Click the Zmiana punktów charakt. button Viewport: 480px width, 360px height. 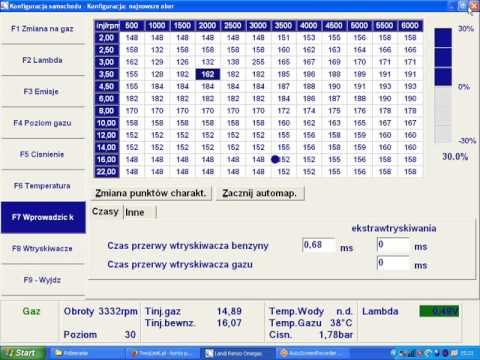coord(151,193)
